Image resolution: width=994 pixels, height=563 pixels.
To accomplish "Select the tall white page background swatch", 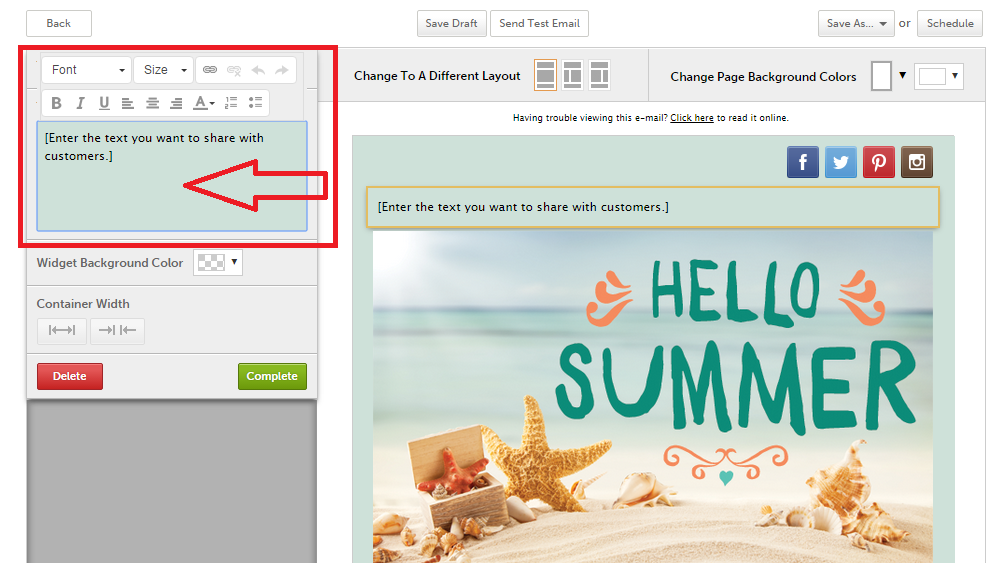I will (881, 76).
